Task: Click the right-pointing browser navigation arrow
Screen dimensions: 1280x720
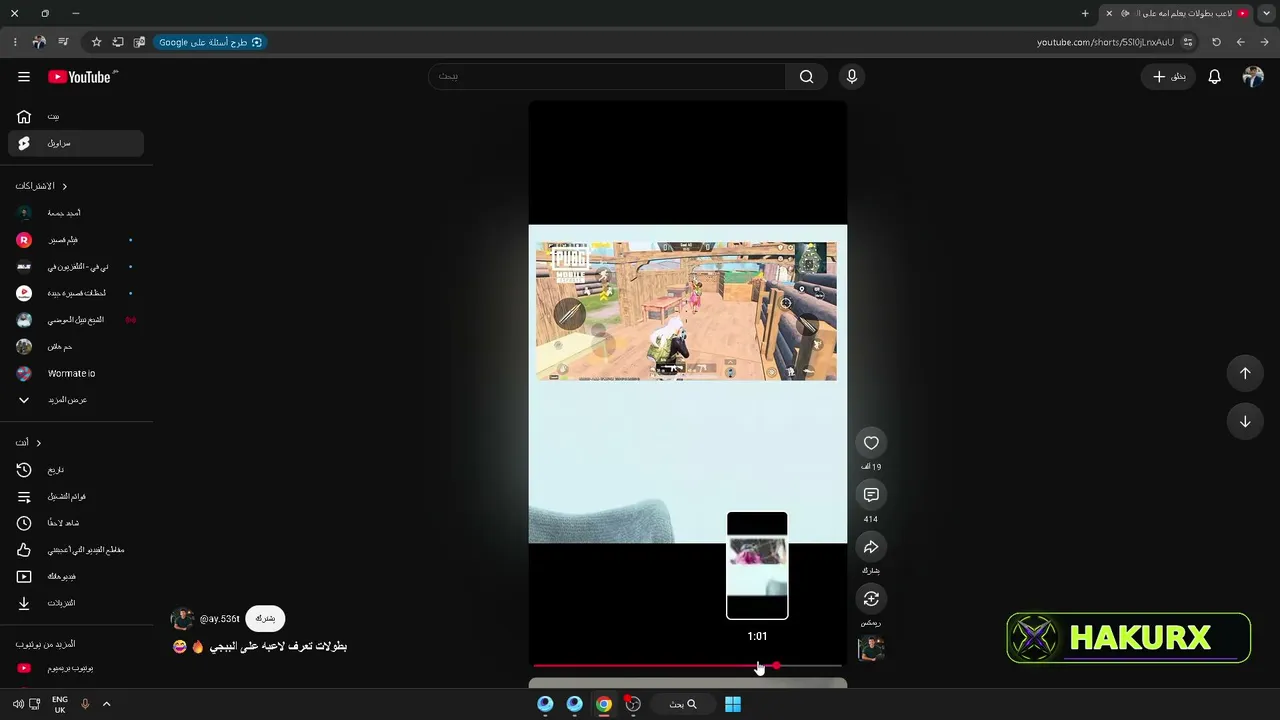Action: click(1264, 42)
